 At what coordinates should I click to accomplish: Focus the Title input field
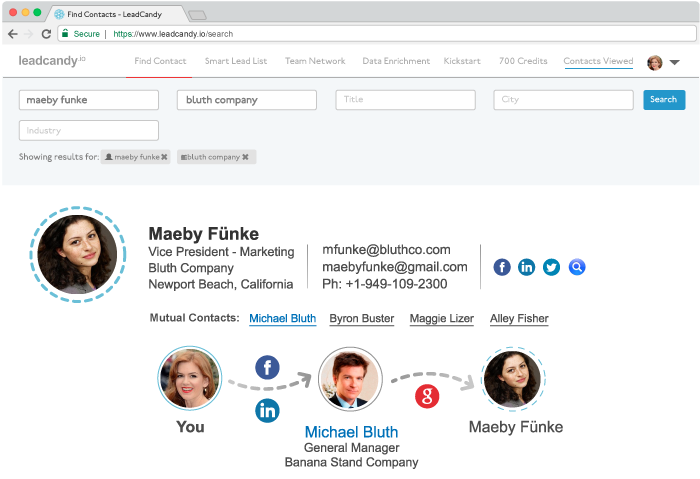[x=405, y=100]
